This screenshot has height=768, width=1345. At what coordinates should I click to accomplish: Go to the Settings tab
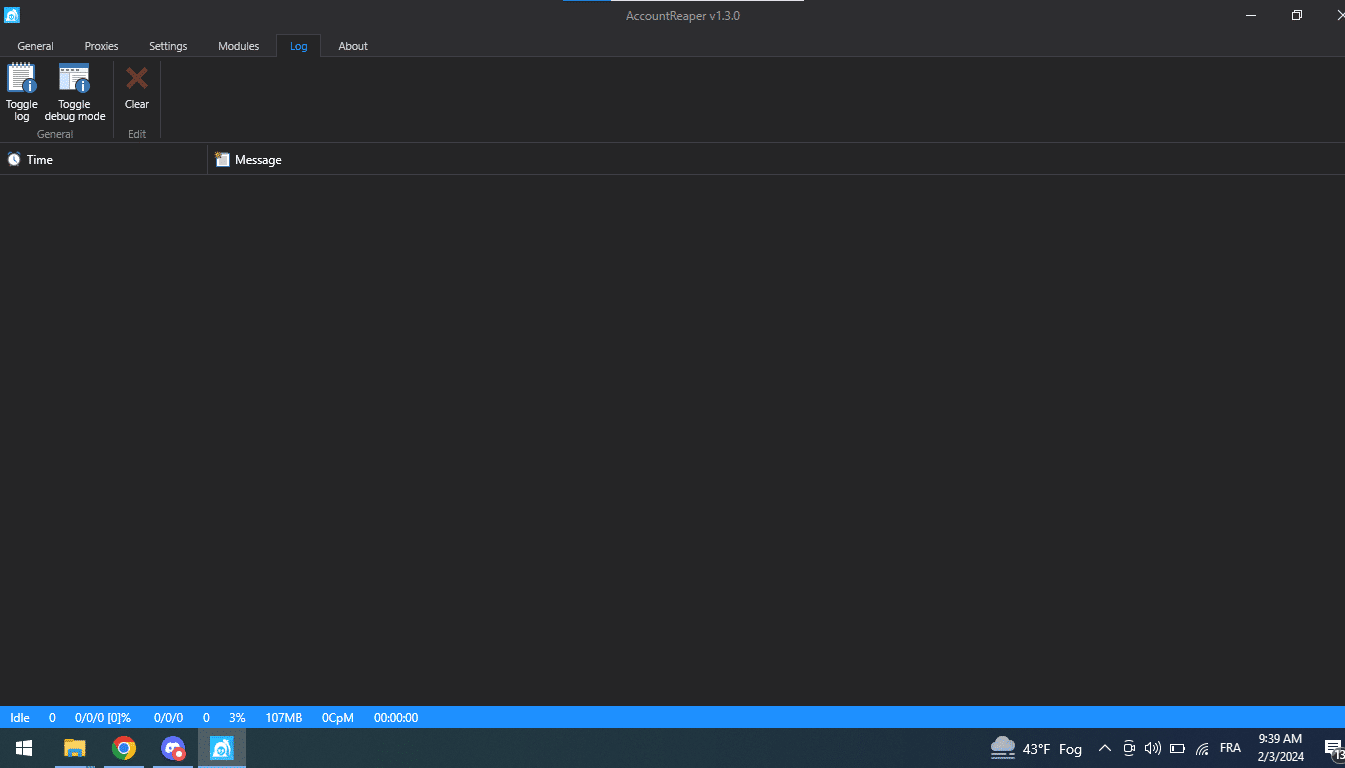pos(168,46)
